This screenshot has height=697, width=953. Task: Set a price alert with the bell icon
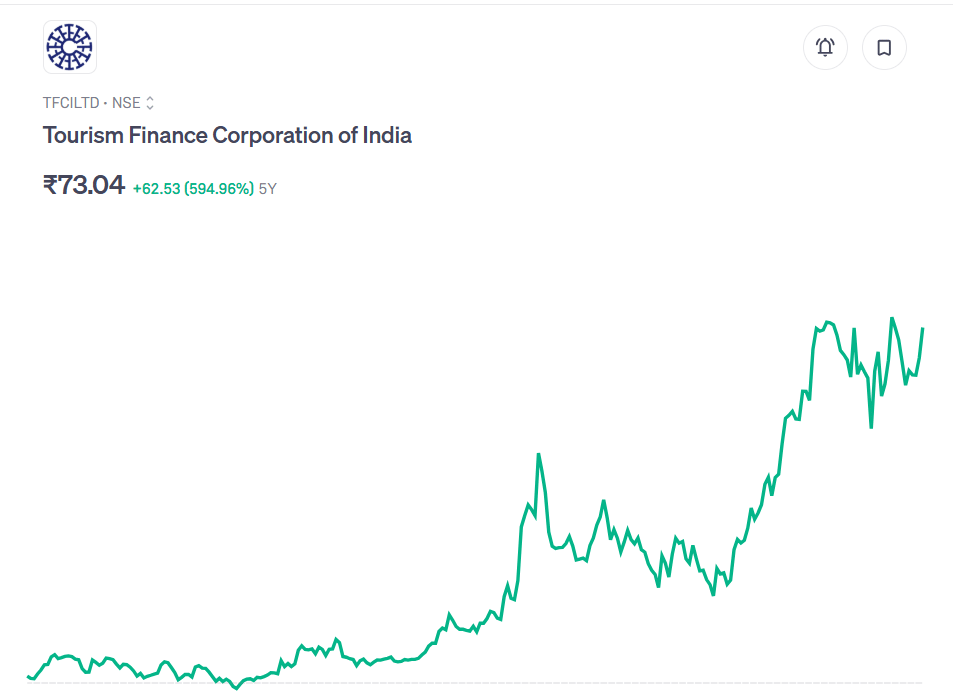click(825, 47)
